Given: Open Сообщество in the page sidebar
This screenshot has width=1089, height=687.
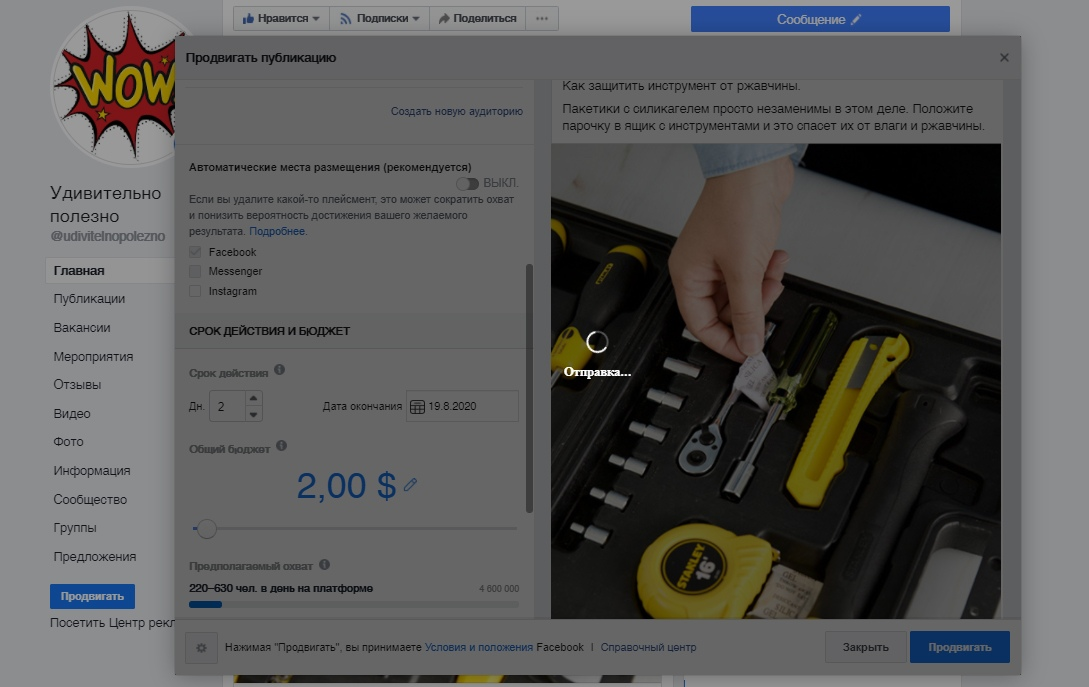Looking at the screenshot, I should click(90, 499).
